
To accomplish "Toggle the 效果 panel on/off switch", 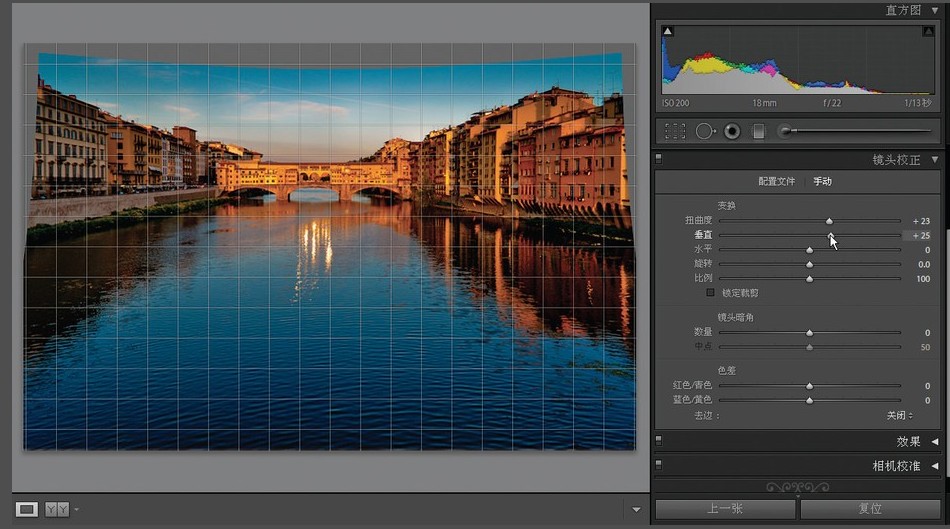I will pos(659,441).
